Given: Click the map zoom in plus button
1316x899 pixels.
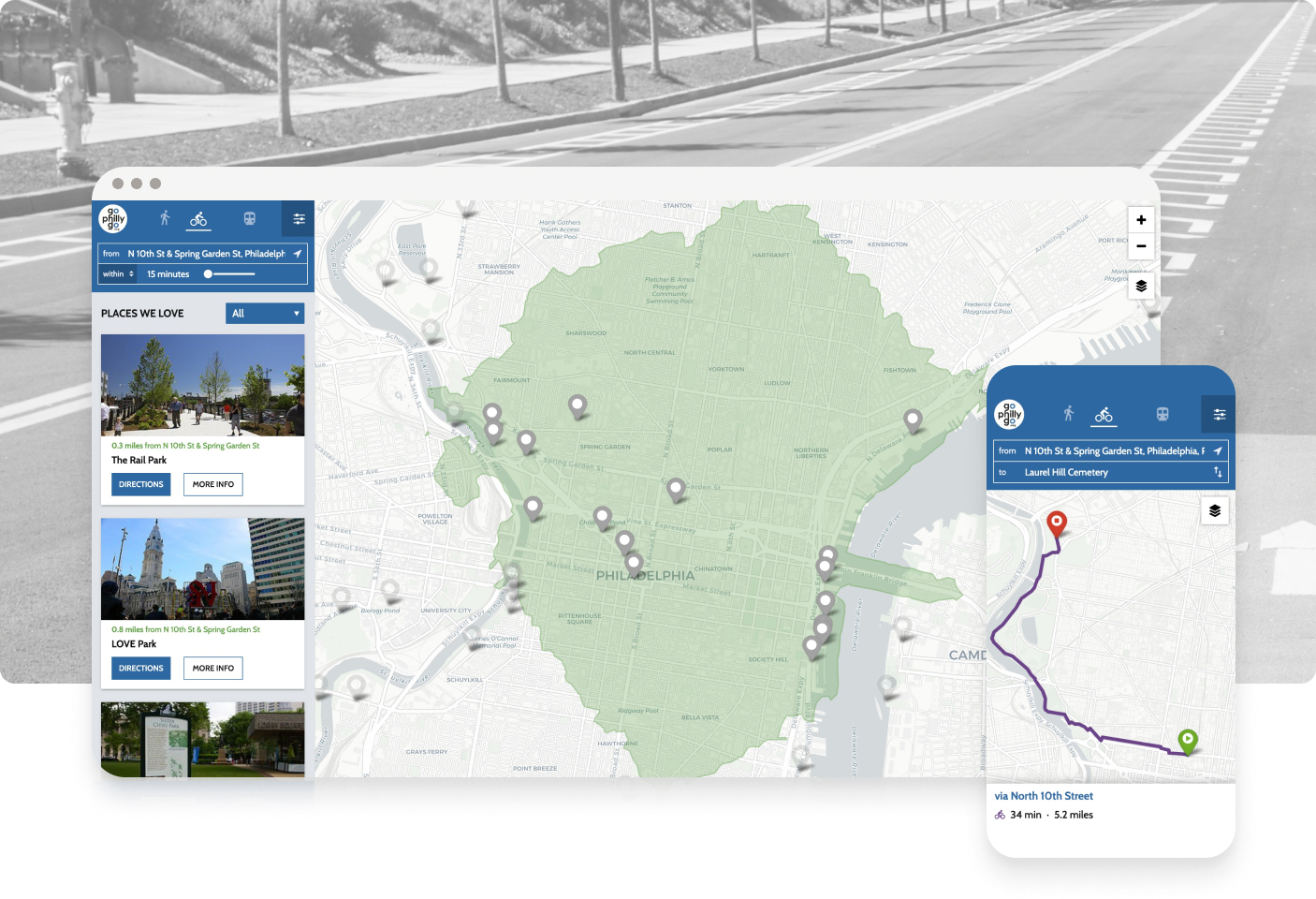Looking at the screenshot, I should (1141, 220).
